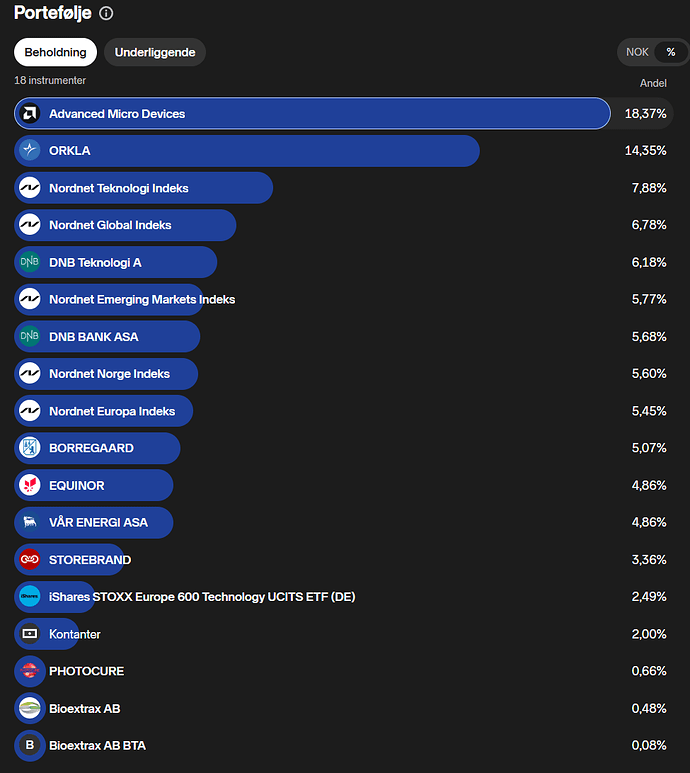Open the DNB BANK ASA holding
The width and height of the screenshot is (690, 773).
(x=94, y=337)
